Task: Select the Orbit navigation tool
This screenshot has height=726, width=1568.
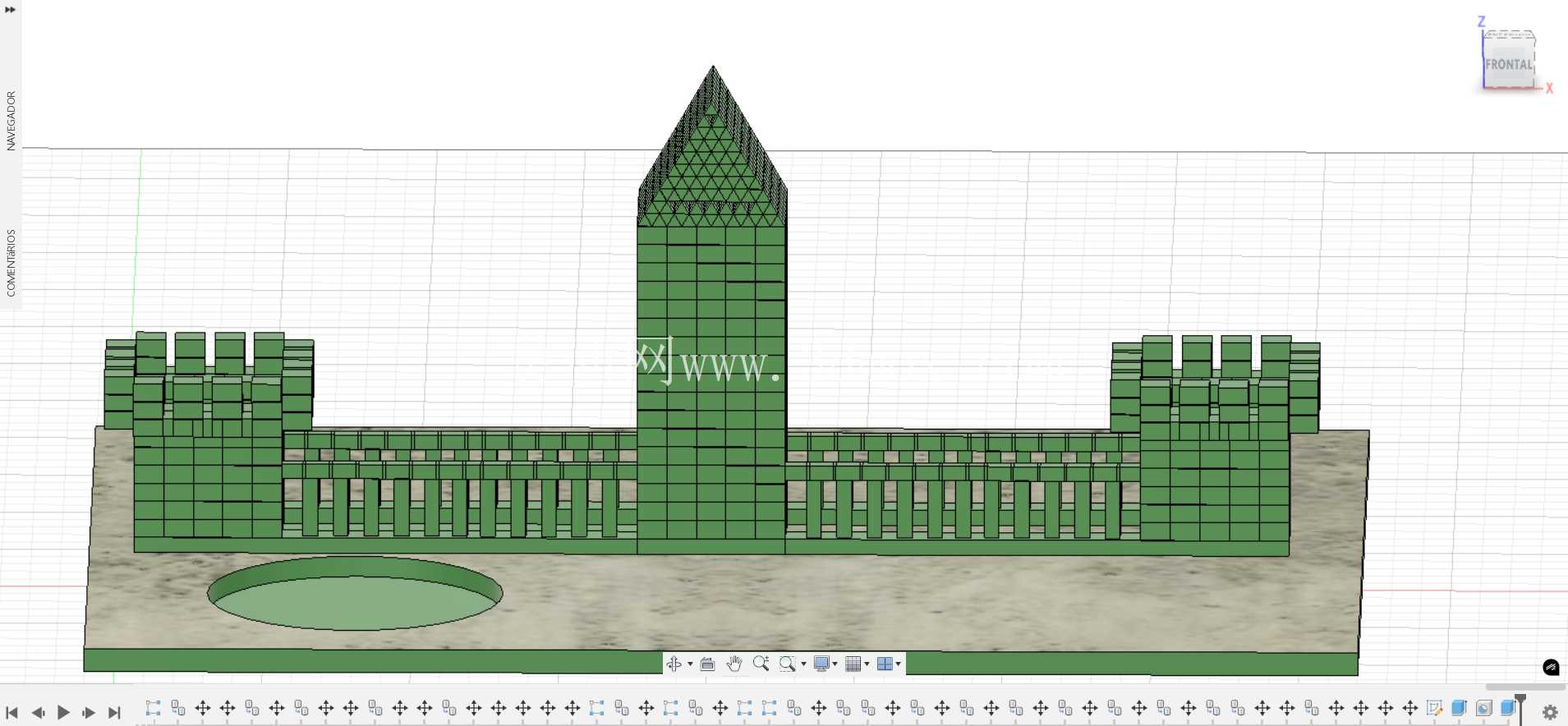Action: pos(674,664)
